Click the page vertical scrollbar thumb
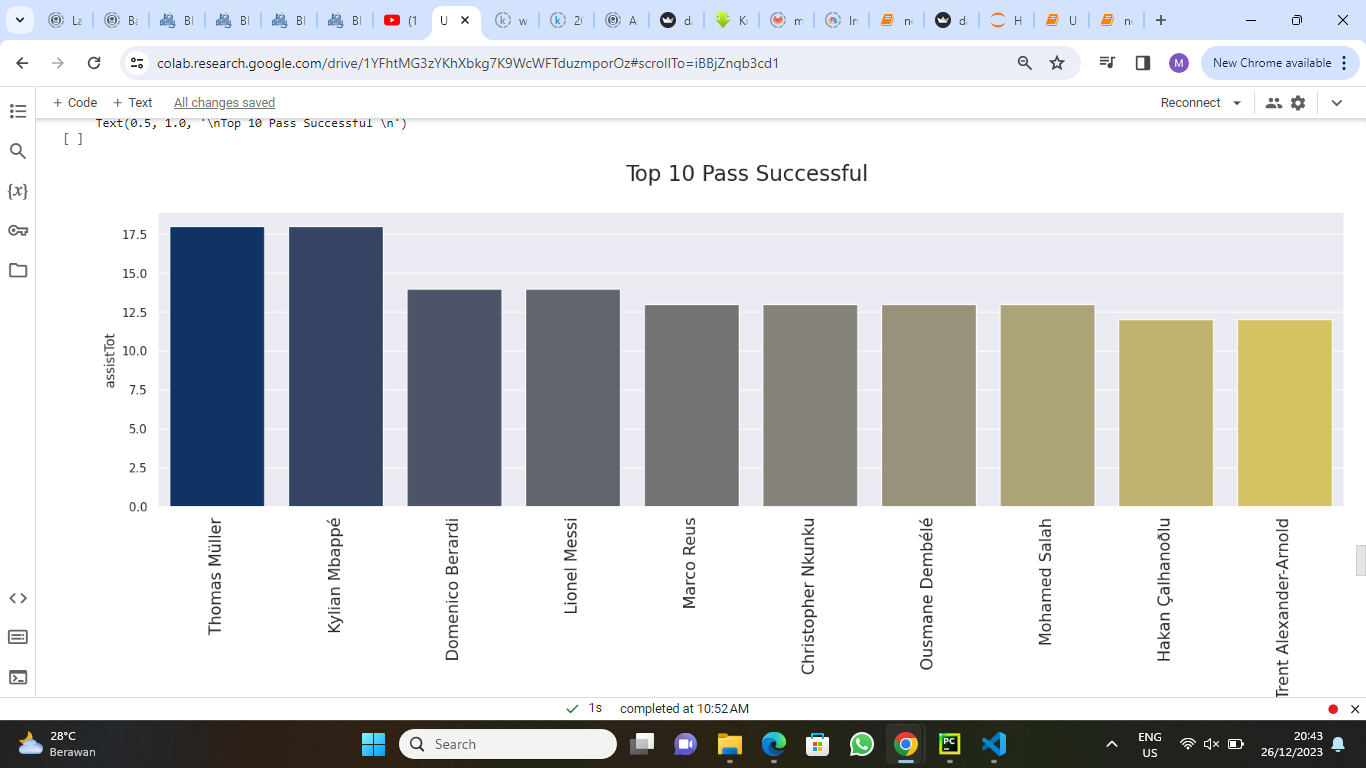Screen dimensions: 1366x768 [x=1360, y=560]
